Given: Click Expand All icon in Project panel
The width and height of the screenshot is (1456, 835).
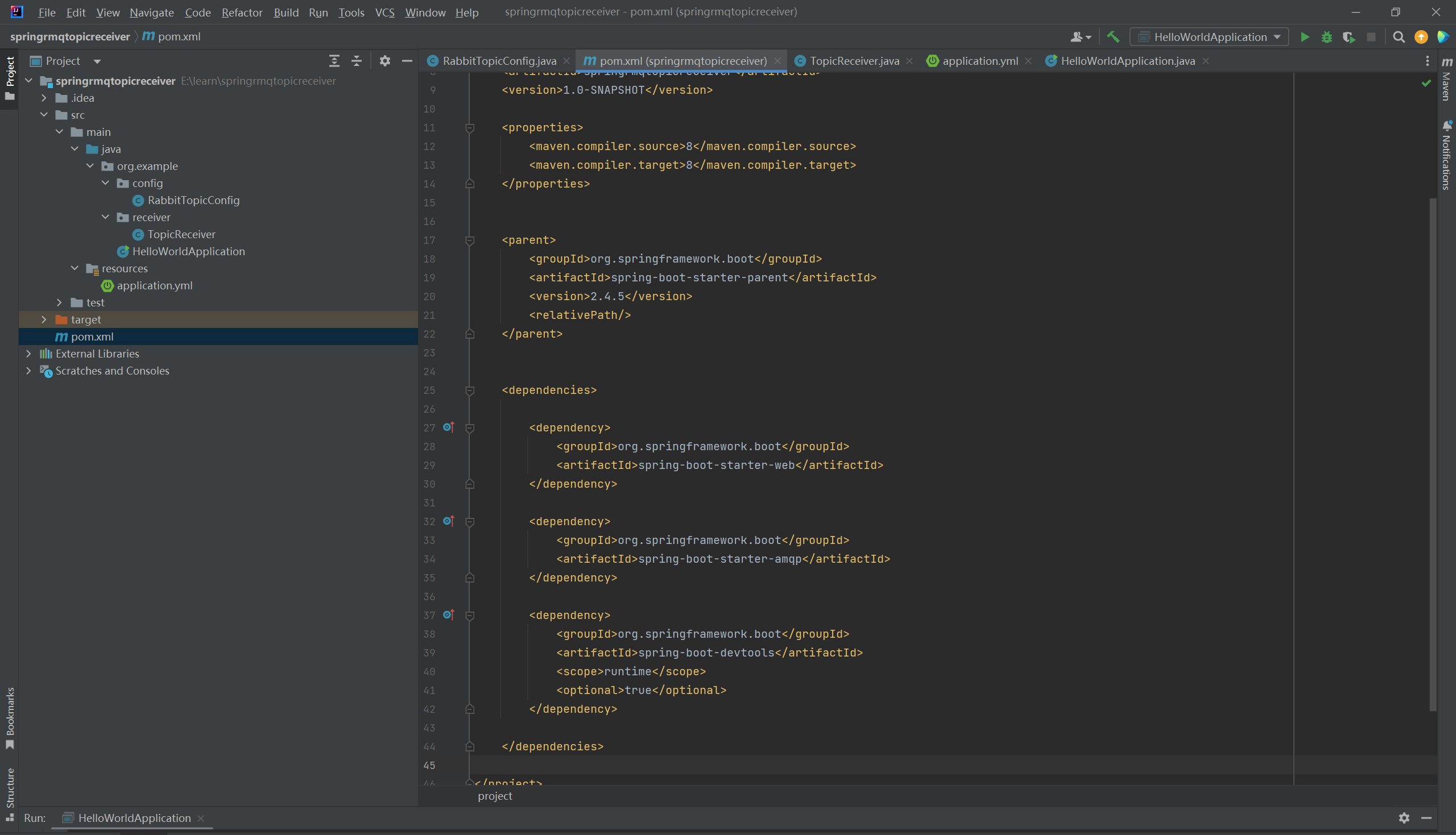Looking at the screenshot, I should coord(334,61).
